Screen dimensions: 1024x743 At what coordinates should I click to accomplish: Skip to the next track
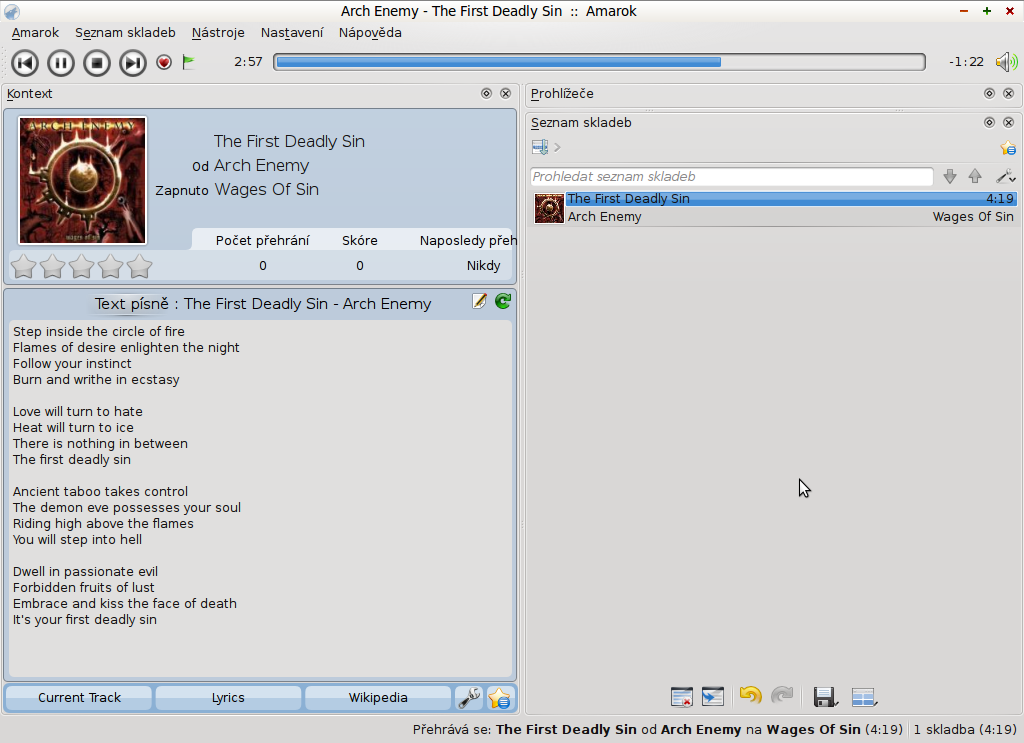(133, 63)
